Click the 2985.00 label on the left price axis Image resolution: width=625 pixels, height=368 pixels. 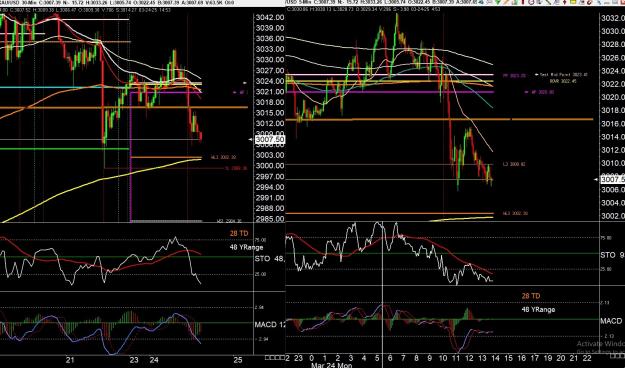tap(269, 219)
